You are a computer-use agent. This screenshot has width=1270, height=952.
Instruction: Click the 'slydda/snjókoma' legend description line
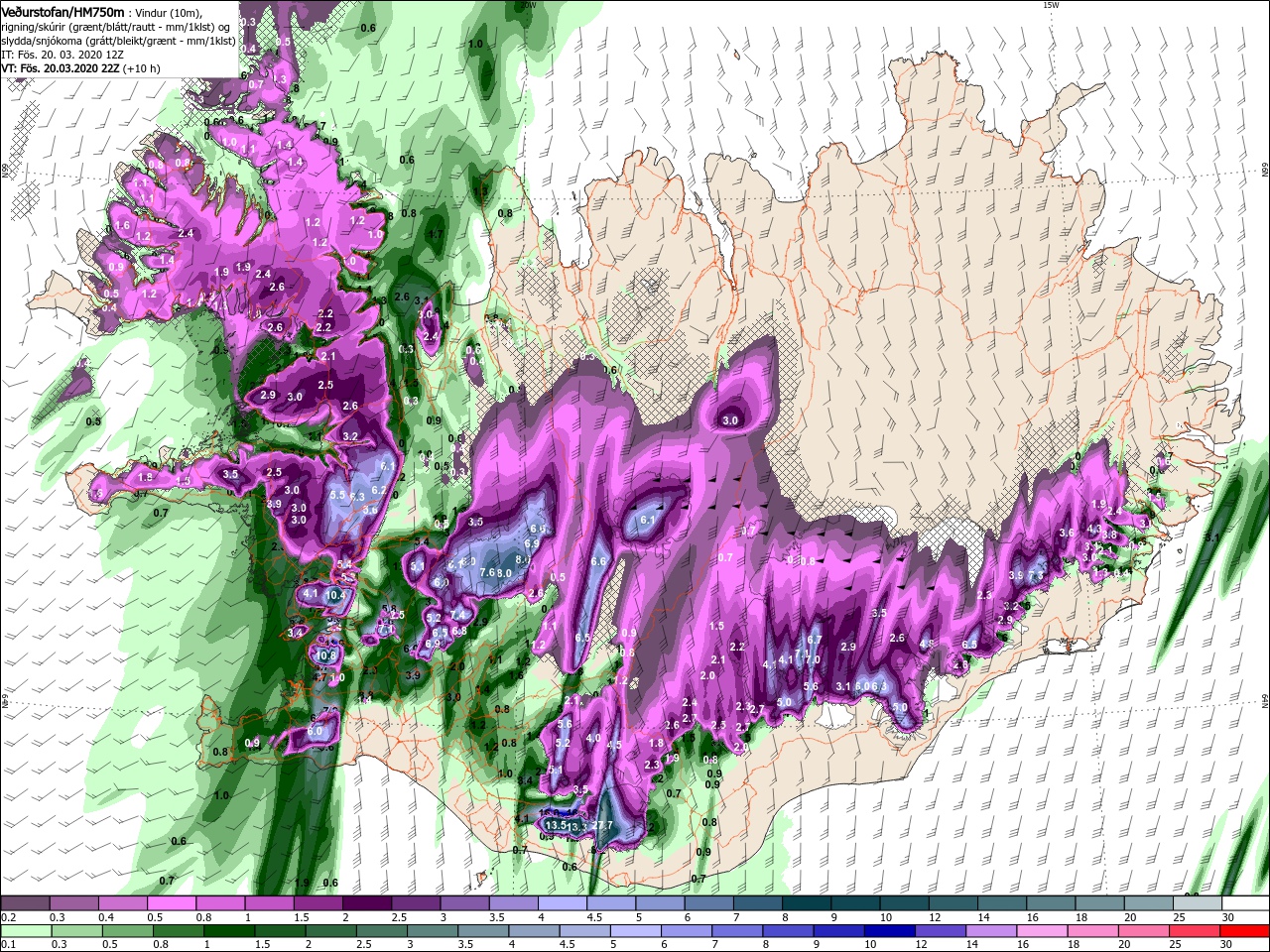pyautogui.click(x=118, y=41)
